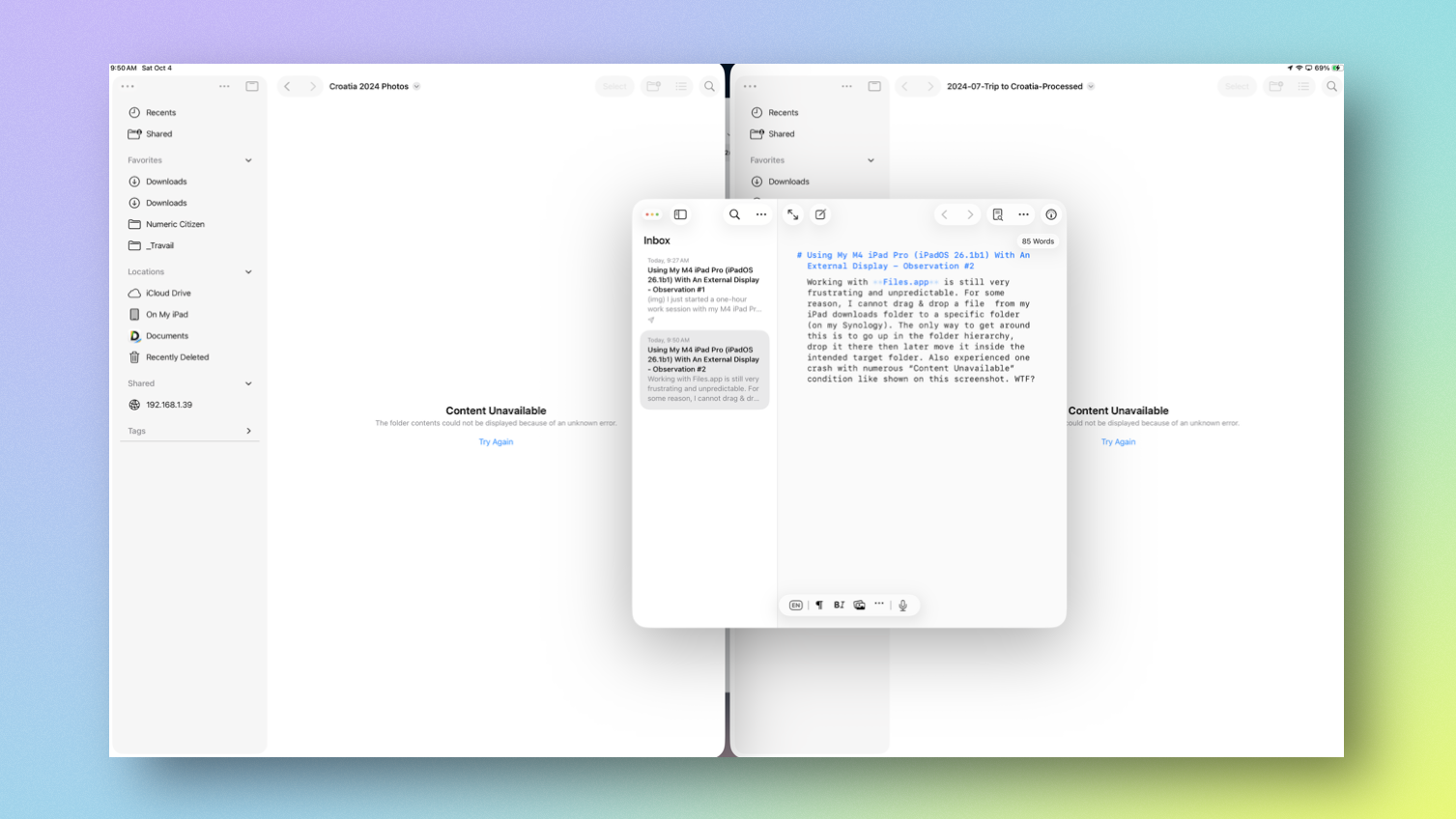Open Files search in right window
The width and height of the screenshot is (1456, 819).
[1330, 86]
